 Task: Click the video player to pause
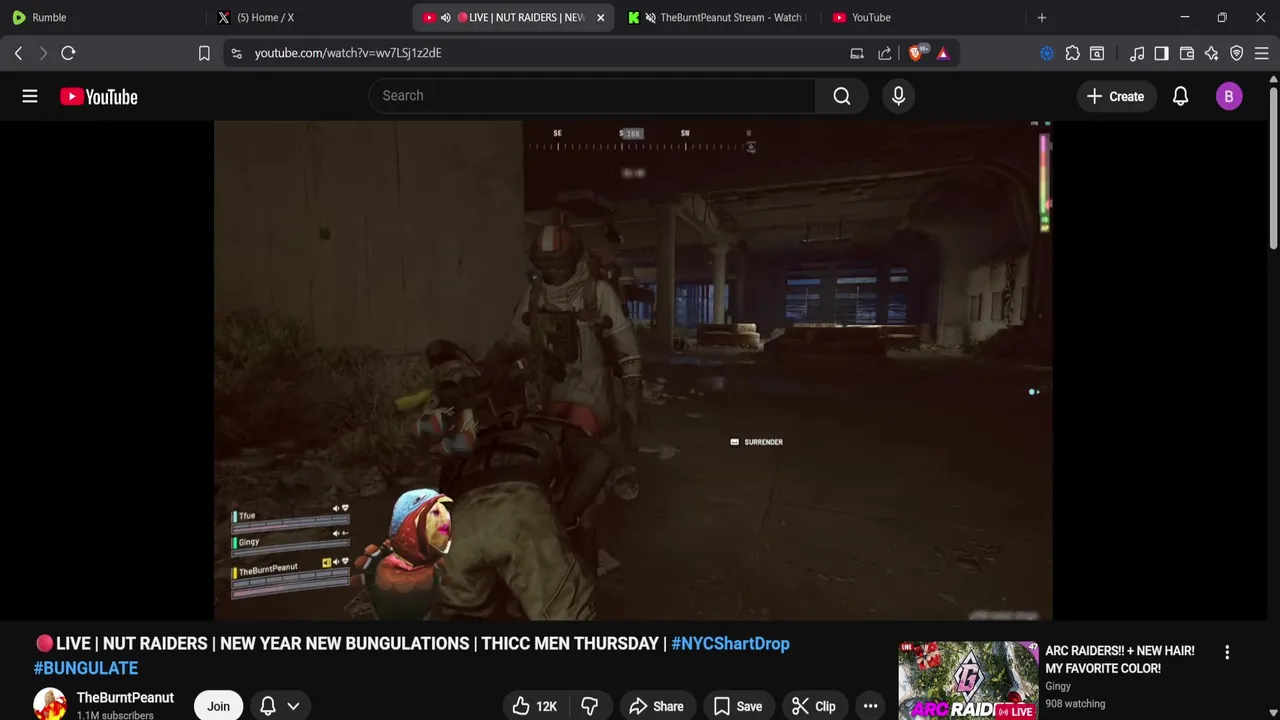pos(633,371)
